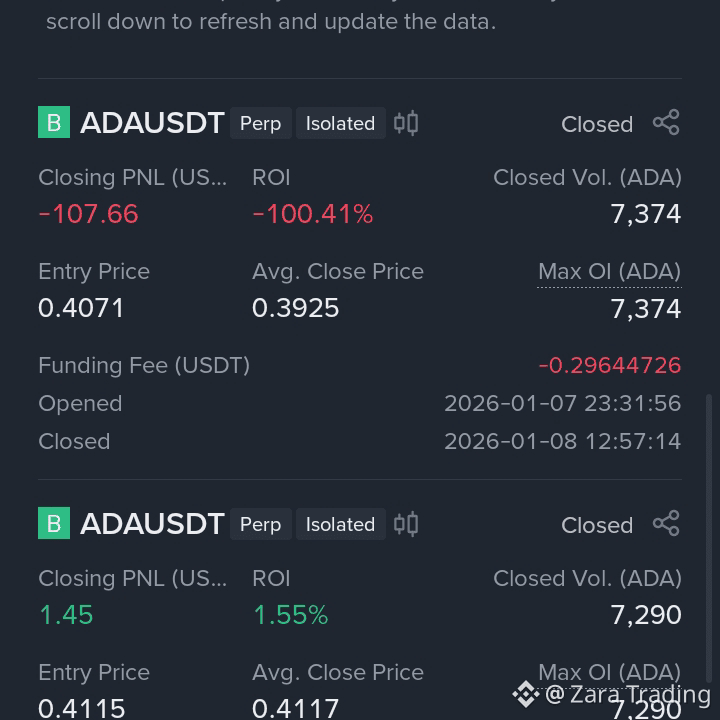720x720 pixels.
Task: Show Max OI (ADA) info in second card
Action: (x=609, y=673)
